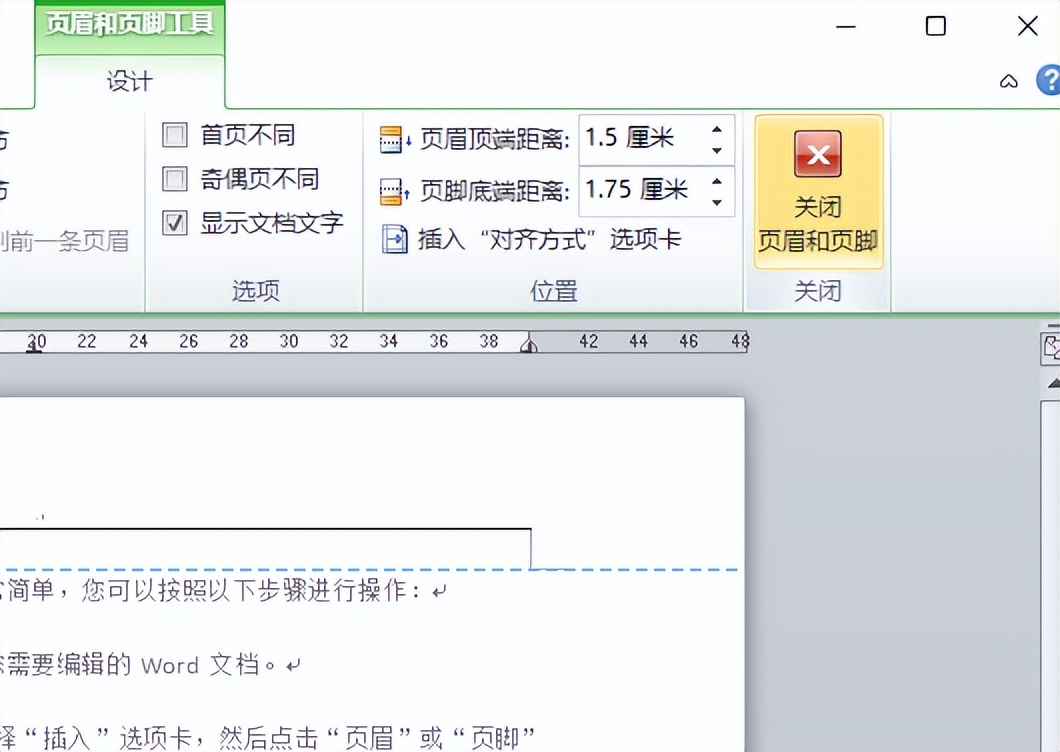Enable the 奇偶页不同 checkbox

[x=176, y=179]
